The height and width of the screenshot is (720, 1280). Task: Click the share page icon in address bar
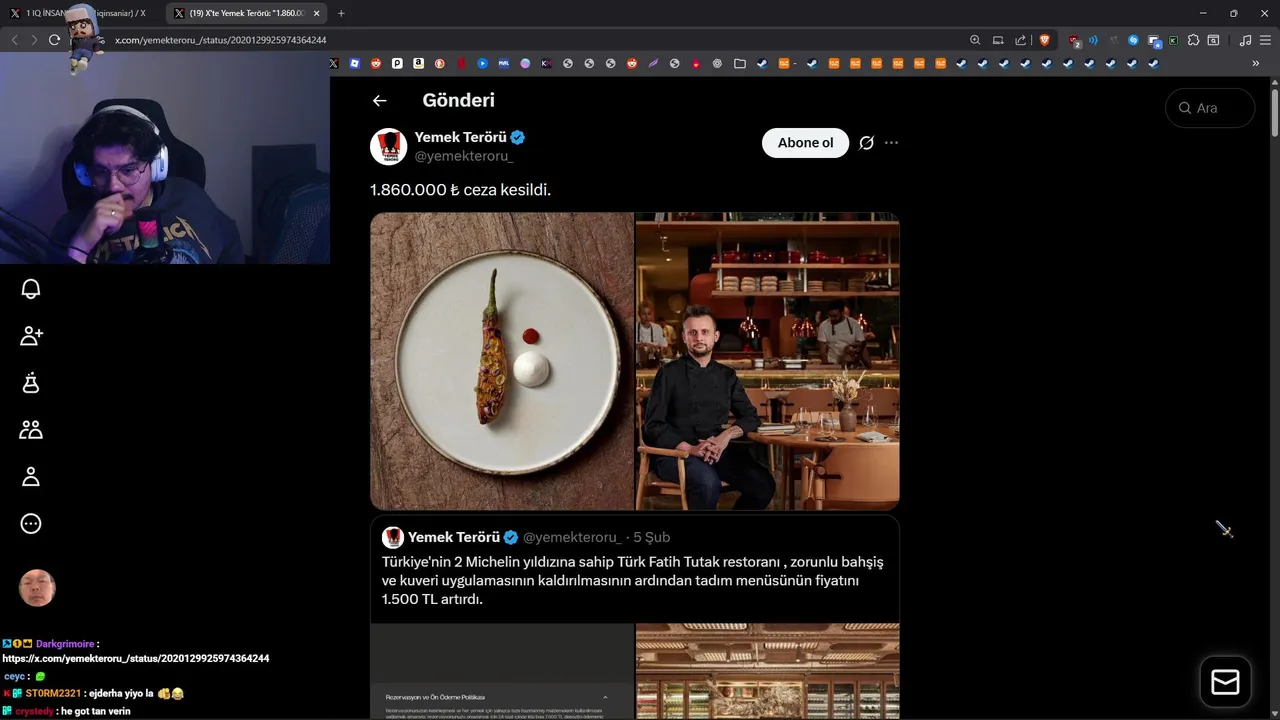(1020, 40)
